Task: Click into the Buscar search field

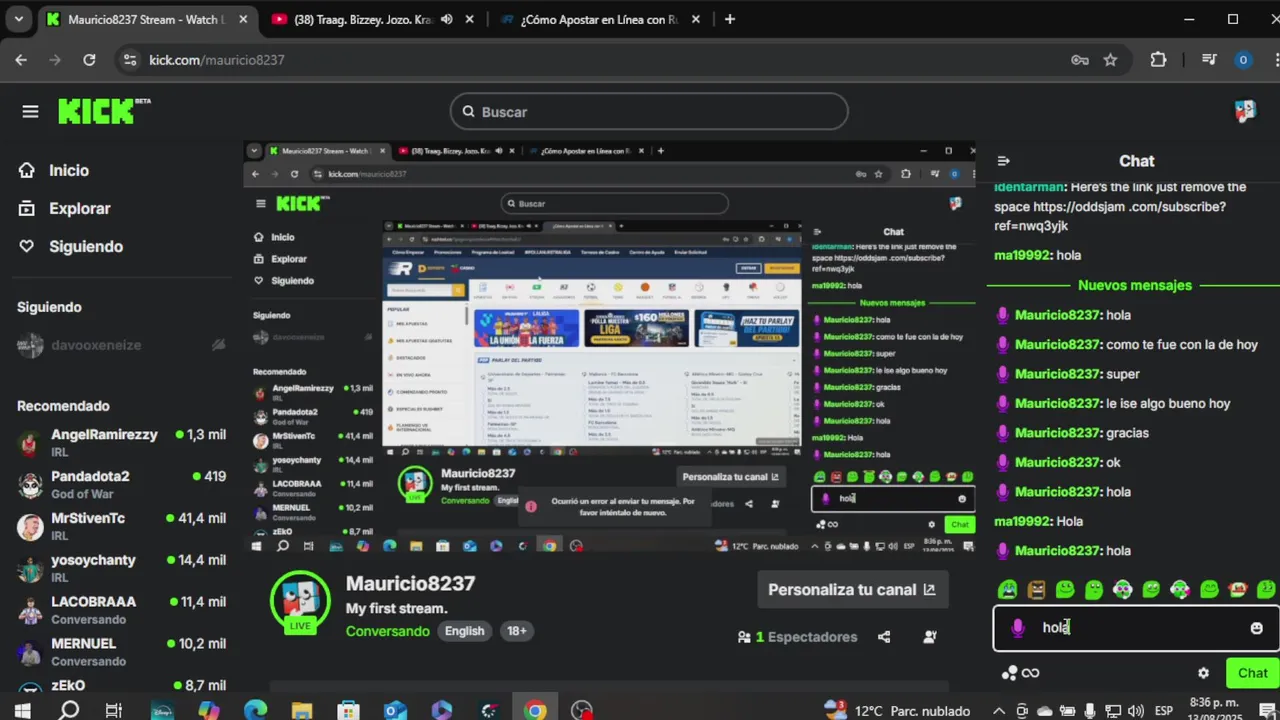Action: [x=649, y=112]
